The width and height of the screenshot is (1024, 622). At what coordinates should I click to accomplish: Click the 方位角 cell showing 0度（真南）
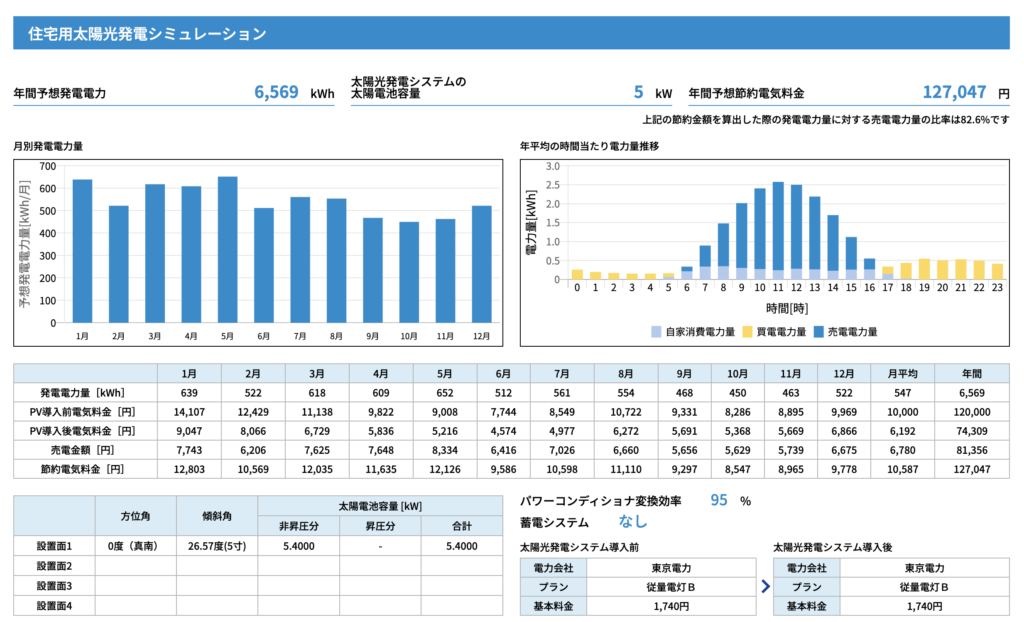pyautogui.click(x=135, y=546)
